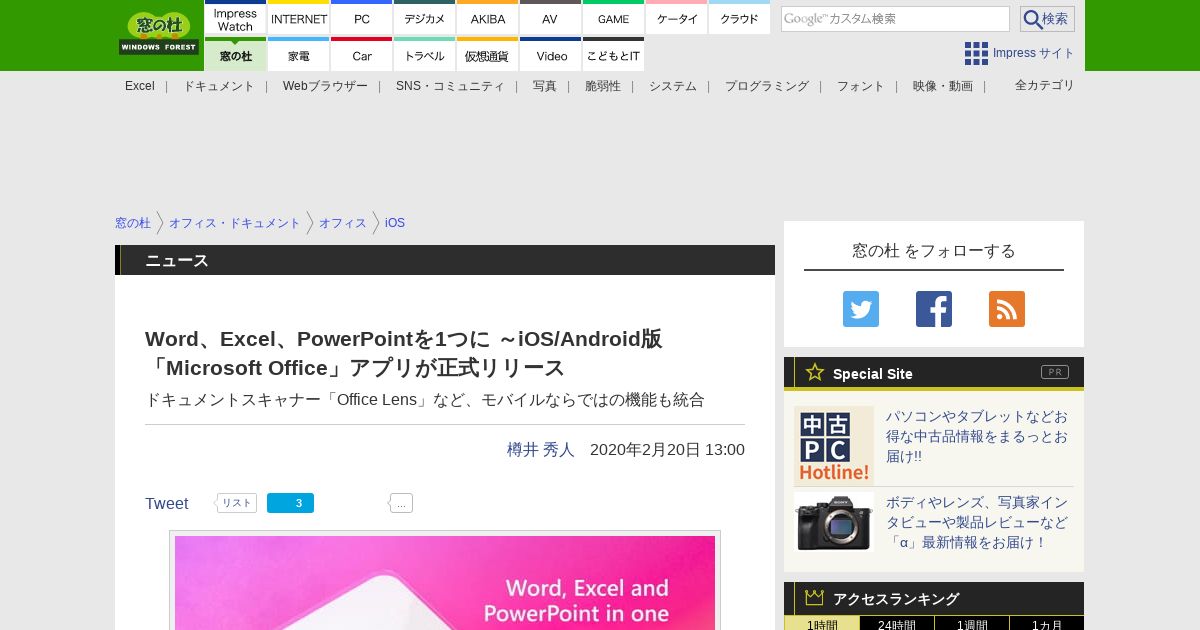Open the INTERNET site tab

coord(299,19)
